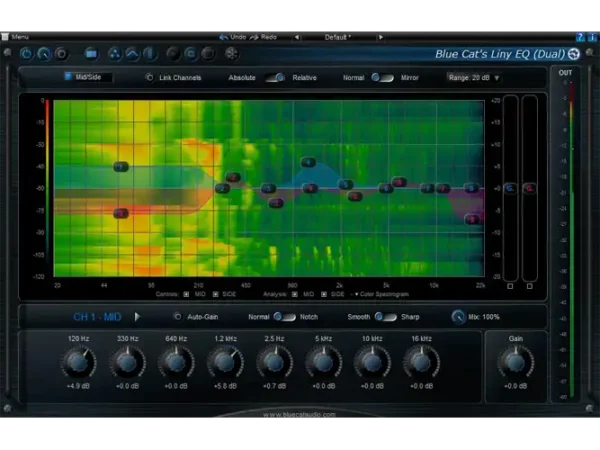Click the Mix 100% knob
The image size is (600, 450).
coord(458,317)
